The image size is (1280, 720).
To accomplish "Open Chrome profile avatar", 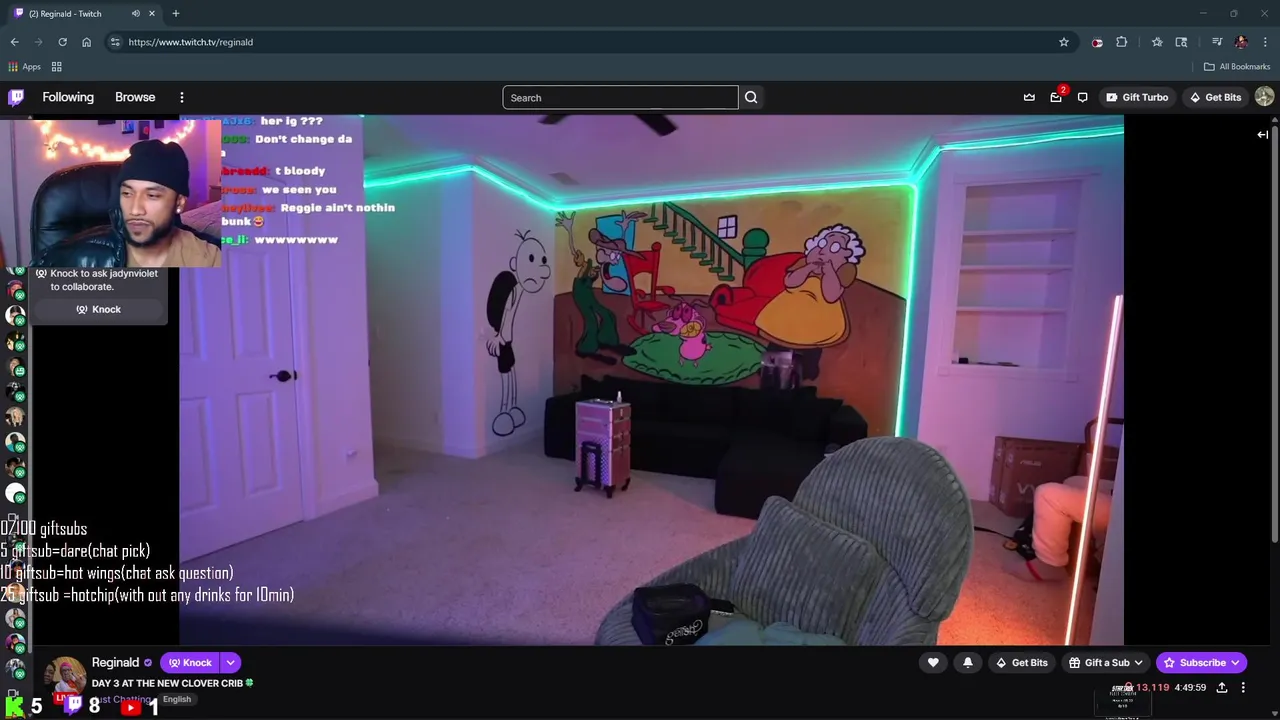I will [x=1241, y=42].
